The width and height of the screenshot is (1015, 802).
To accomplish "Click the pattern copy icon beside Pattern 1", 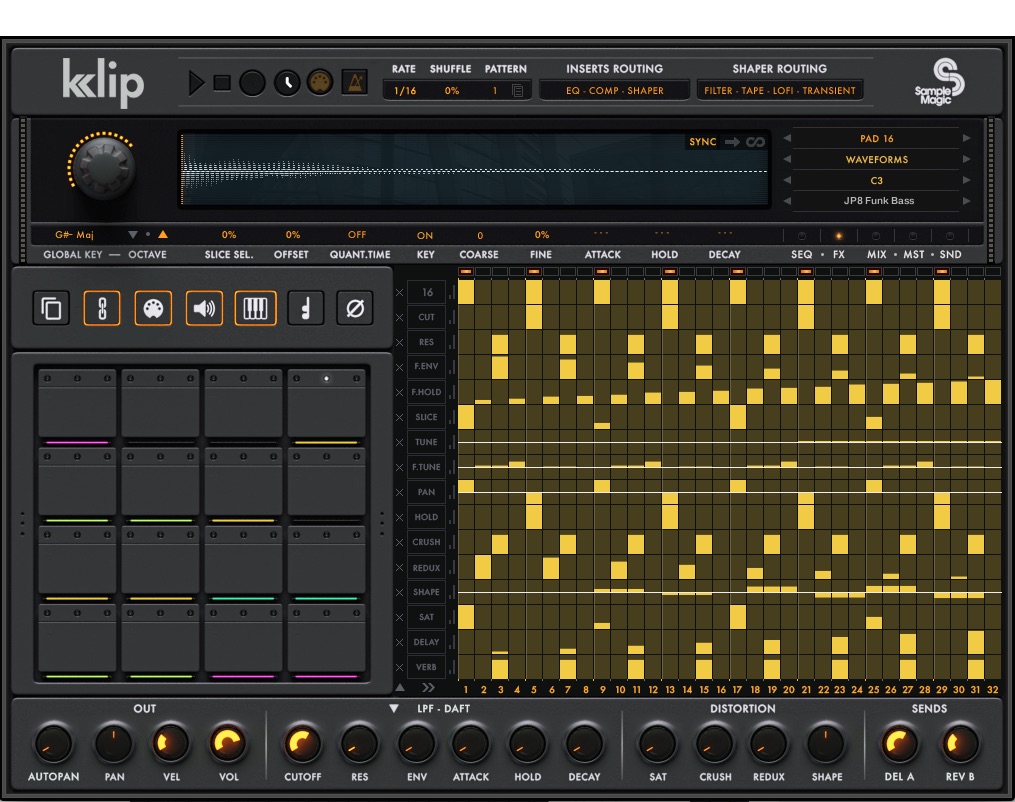I will pos(518,91).
